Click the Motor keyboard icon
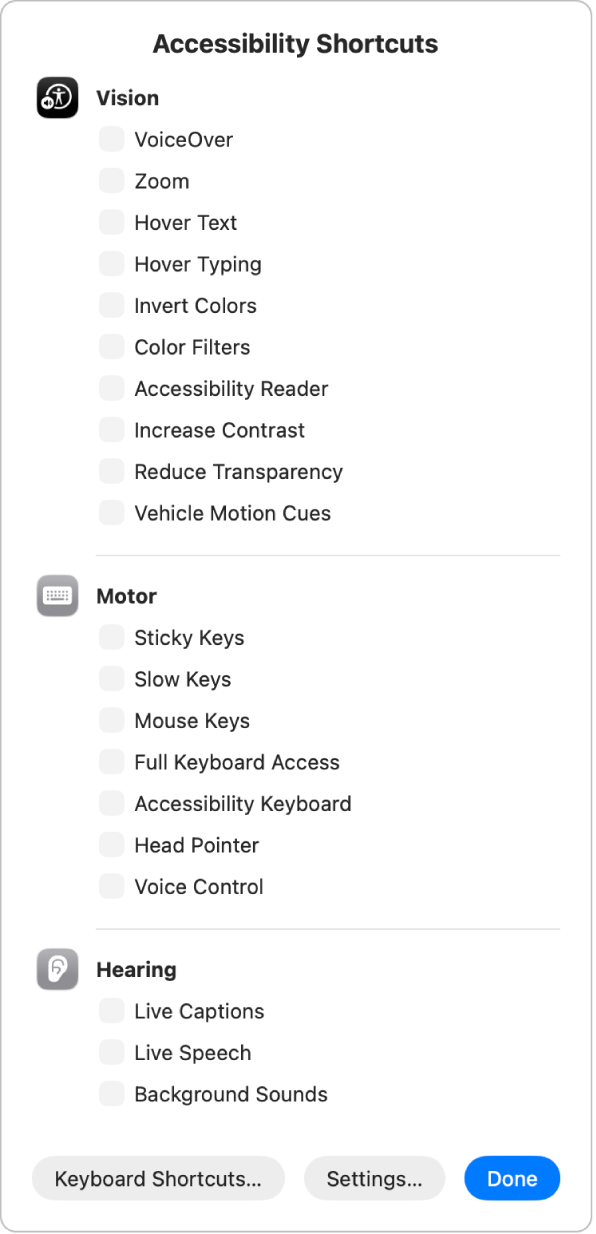The height and width of the screenshot is (1234, 596). (57, 595)
